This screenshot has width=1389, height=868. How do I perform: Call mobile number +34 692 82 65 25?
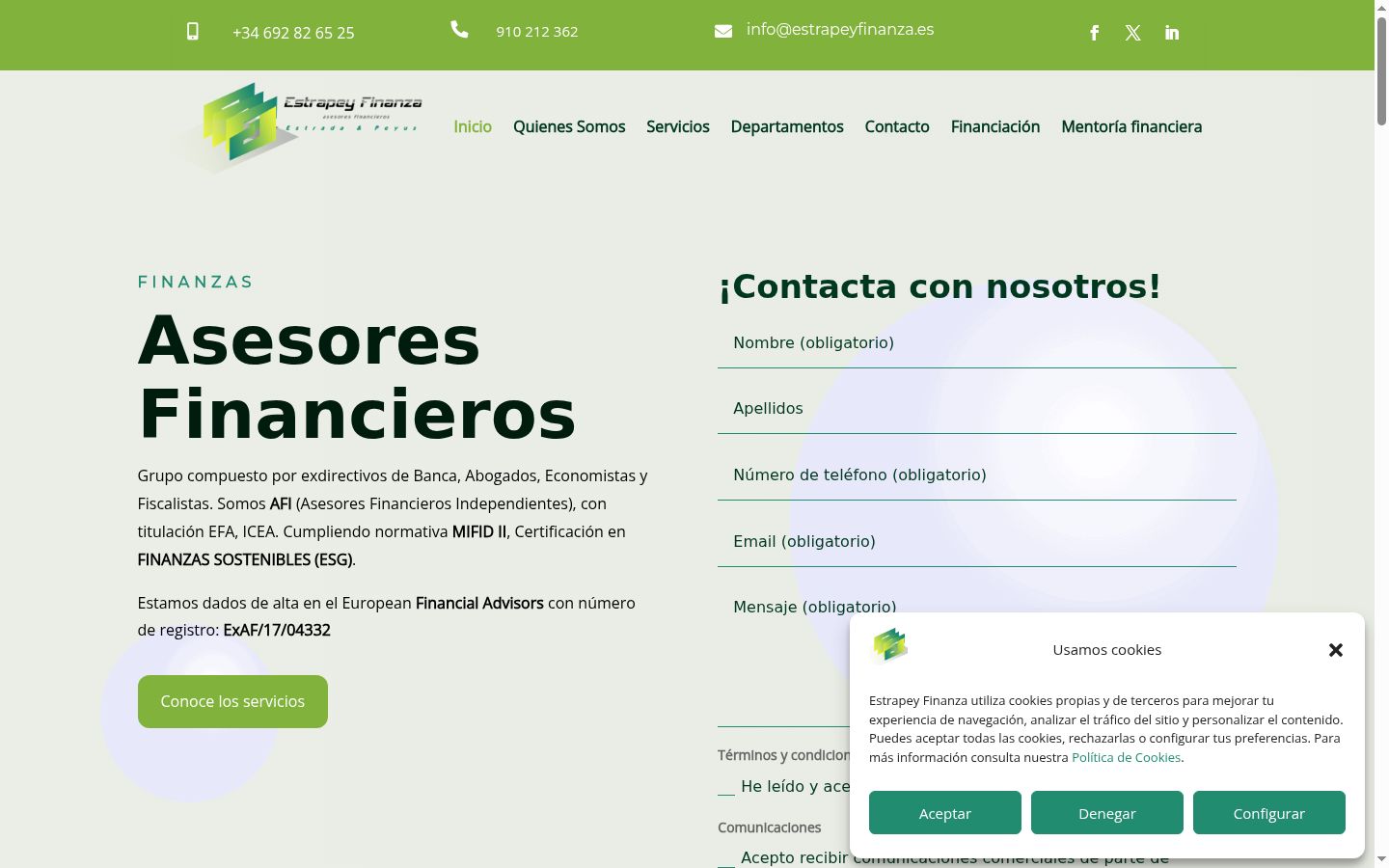coord(293,33)
